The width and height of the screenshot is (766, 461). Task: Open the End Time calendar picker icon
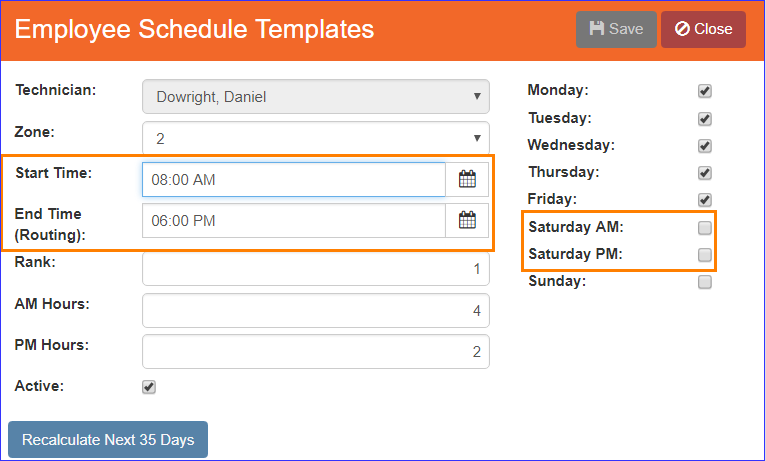click(467, 220)
